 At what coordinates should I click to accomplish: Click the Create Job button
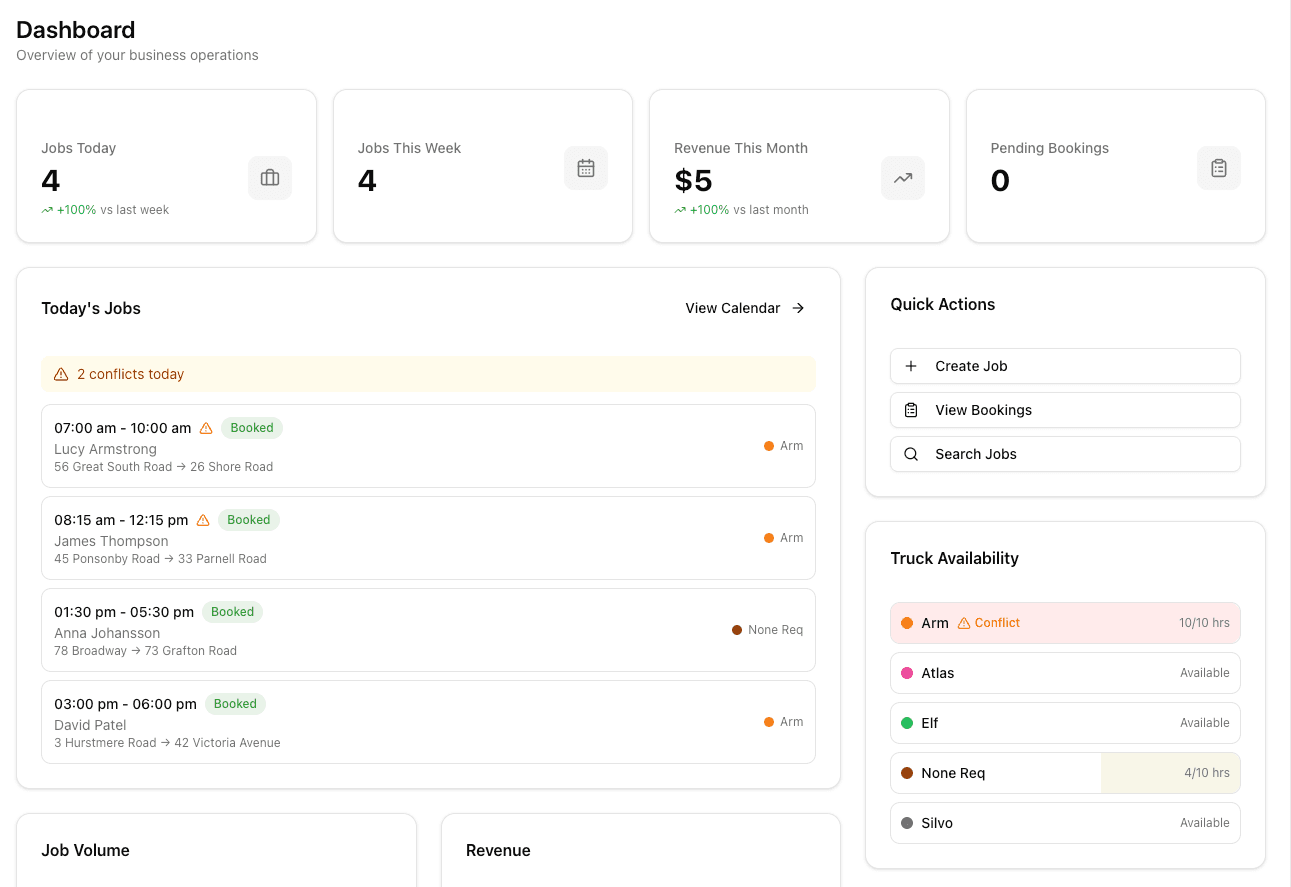tap(1064, 366)
